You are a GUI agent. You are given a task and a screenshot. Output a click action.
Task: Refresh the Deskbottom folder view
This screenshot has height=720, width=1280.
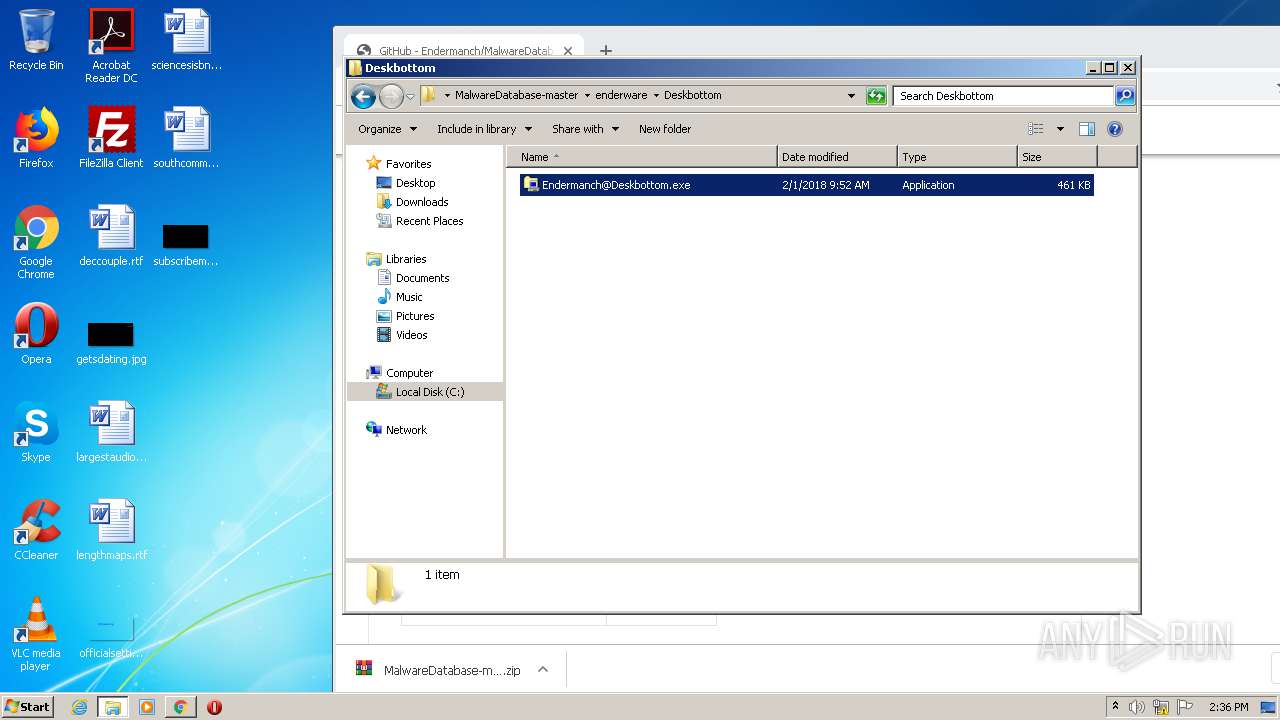click(876, 96)
